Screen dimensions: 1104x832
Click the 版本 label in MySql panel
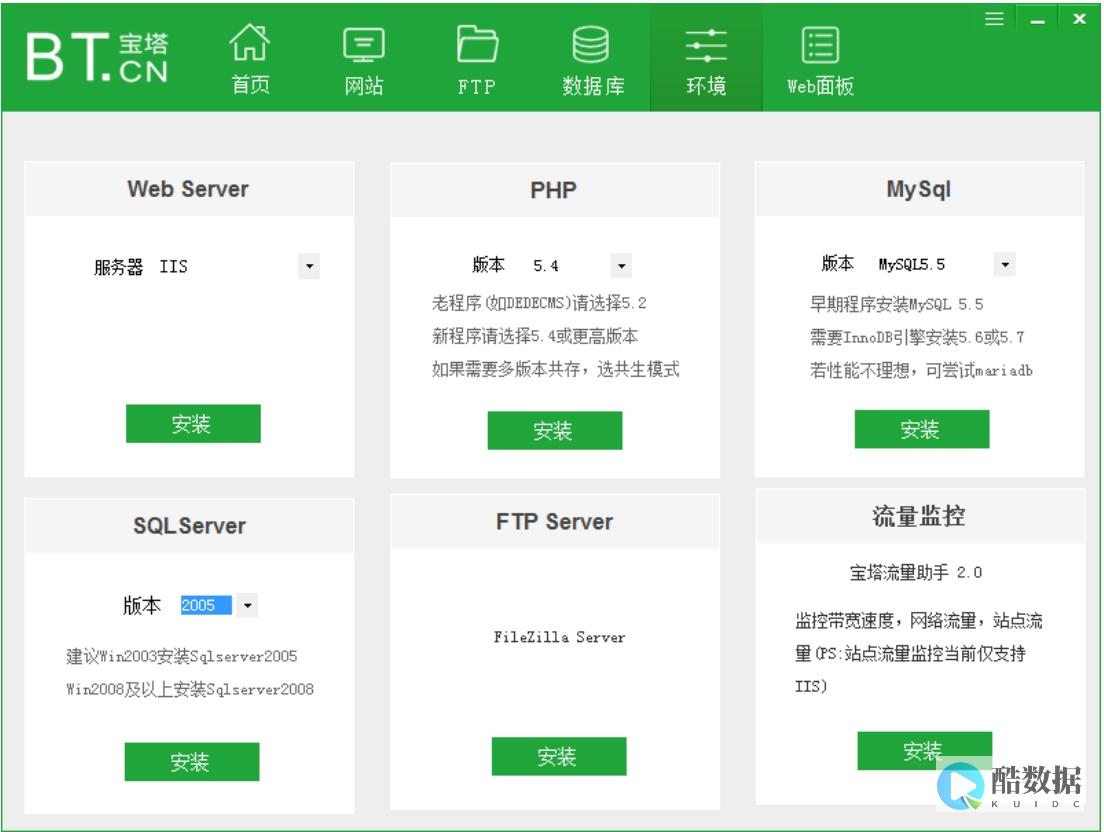(838, 263)
